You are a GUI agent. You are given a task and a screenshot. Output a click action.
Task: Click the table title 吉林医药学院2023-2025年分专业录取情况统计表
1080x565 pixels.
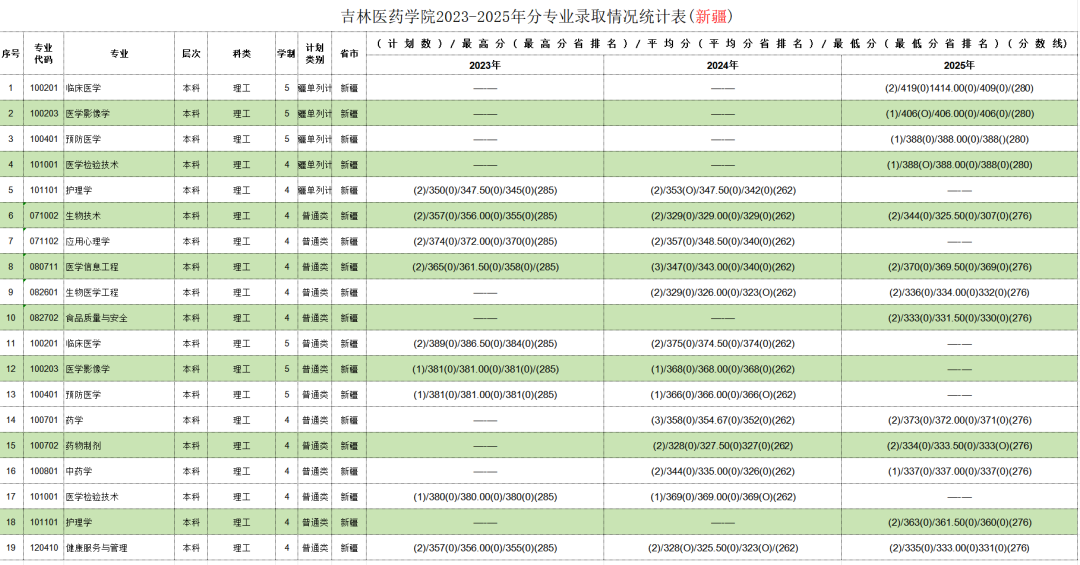point(539,17)
